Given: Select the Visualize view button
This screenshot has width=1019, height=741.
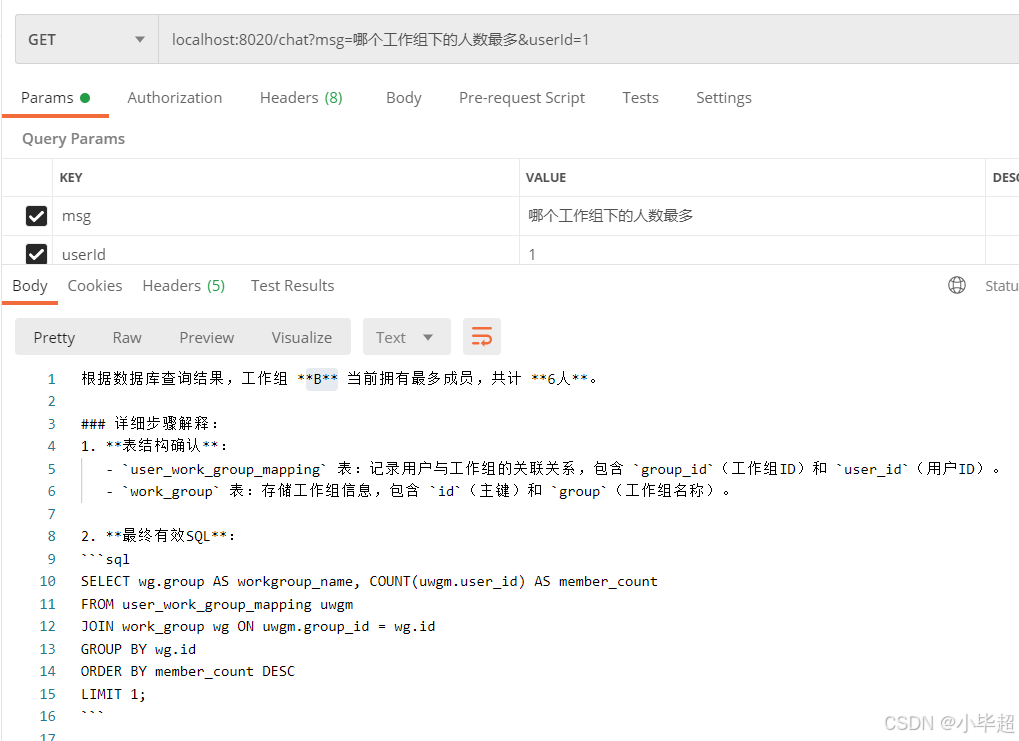Looking at the screenshot, I should click(x=302, y=337).
